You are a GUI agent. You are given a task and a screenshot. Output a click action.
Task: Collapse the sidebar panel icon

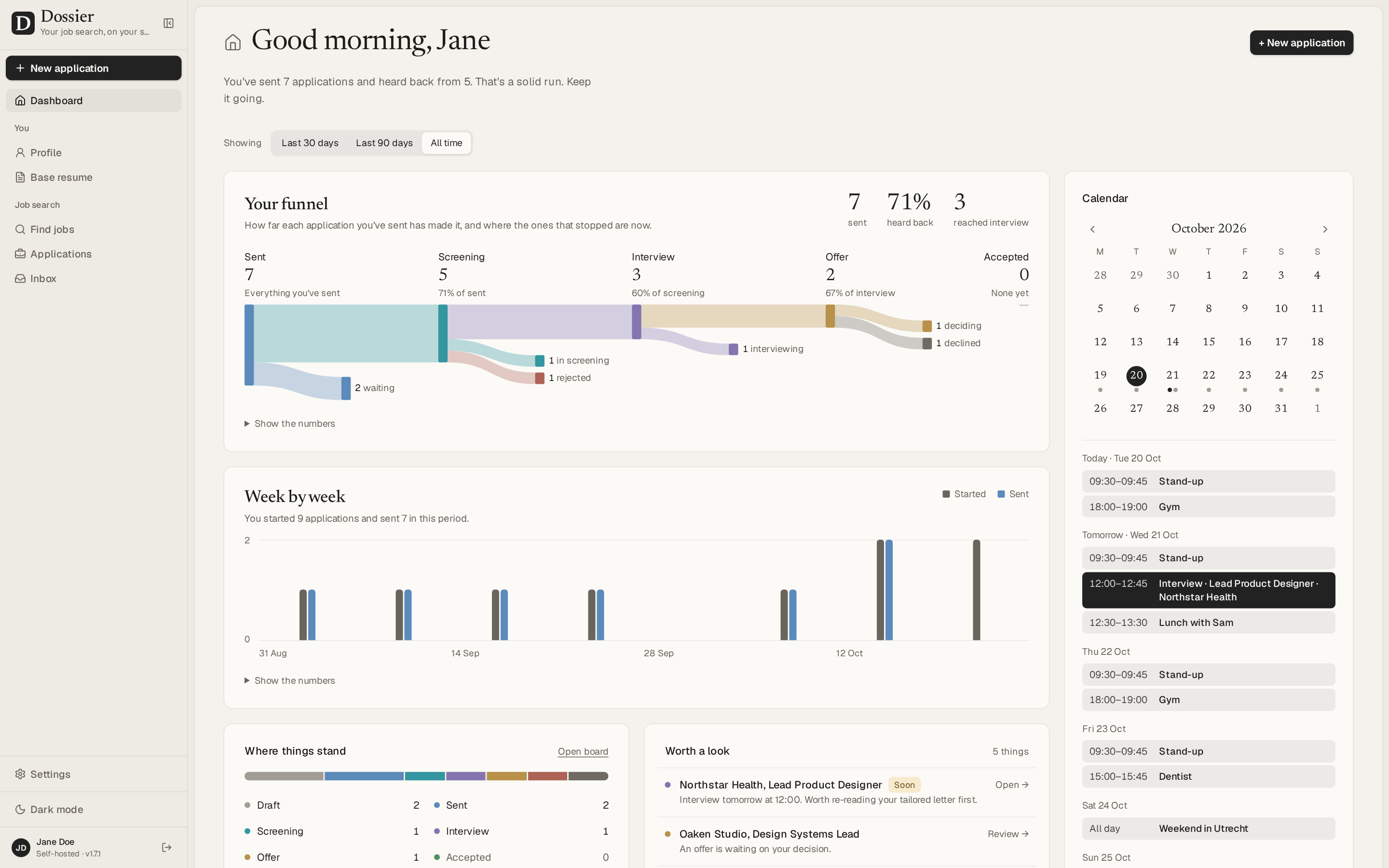pos(168,23)
